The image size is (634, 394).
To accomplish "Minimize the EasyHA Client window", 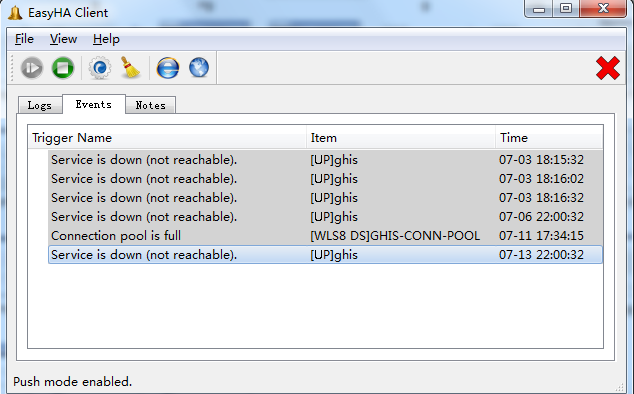I will click(x=539, y=9).
